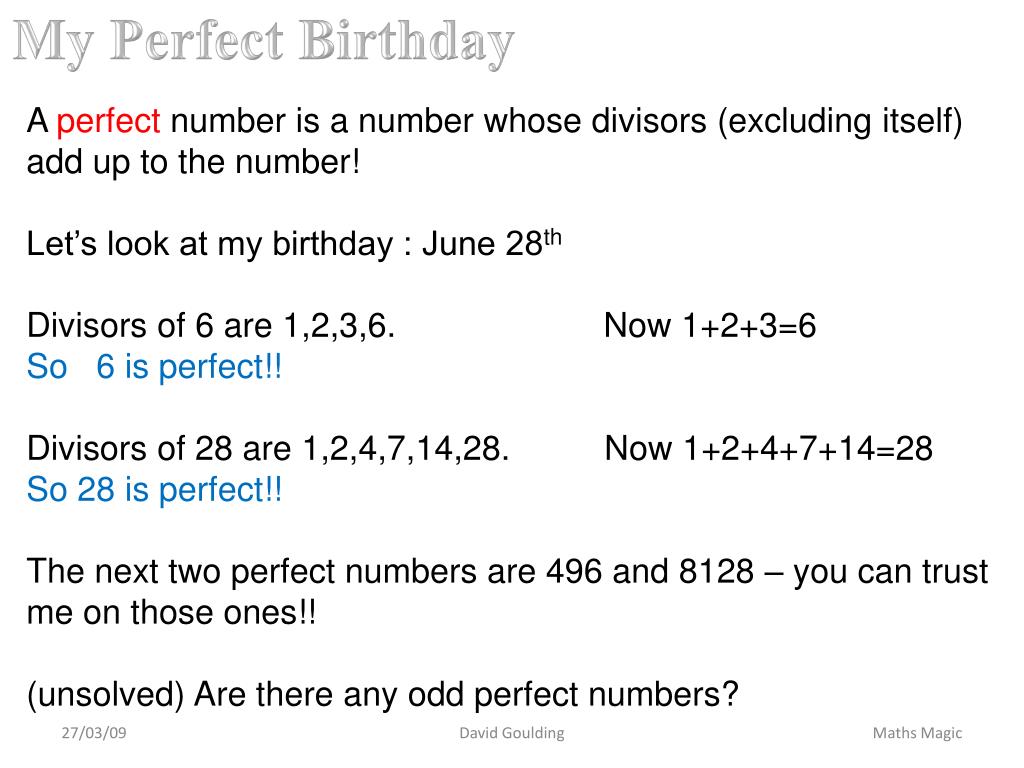The image size is (1024, 768).
Task: Click the word (unsolved) in the last line
Action: 106,694
